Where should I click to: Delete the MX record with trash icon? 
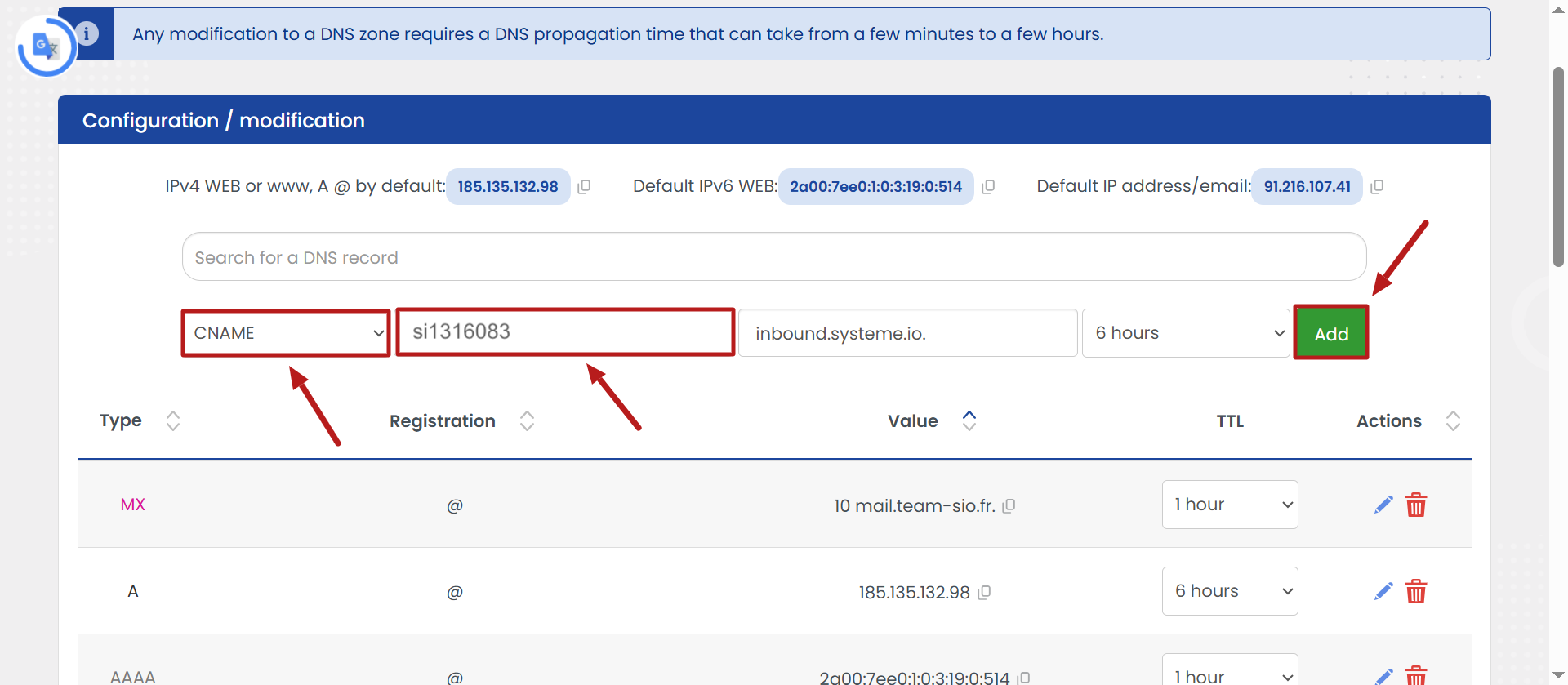click(x=1416, y=505)
